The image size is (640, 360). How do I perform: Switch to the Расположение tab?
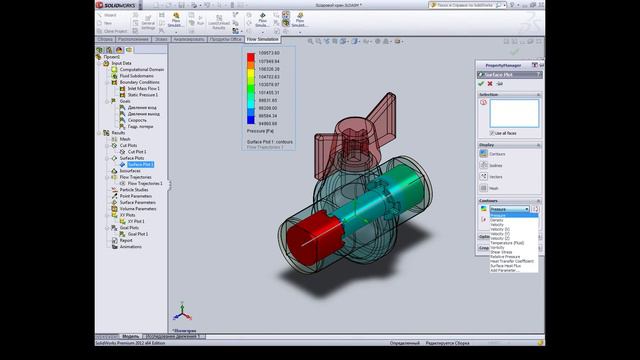(x=133, y=39)
